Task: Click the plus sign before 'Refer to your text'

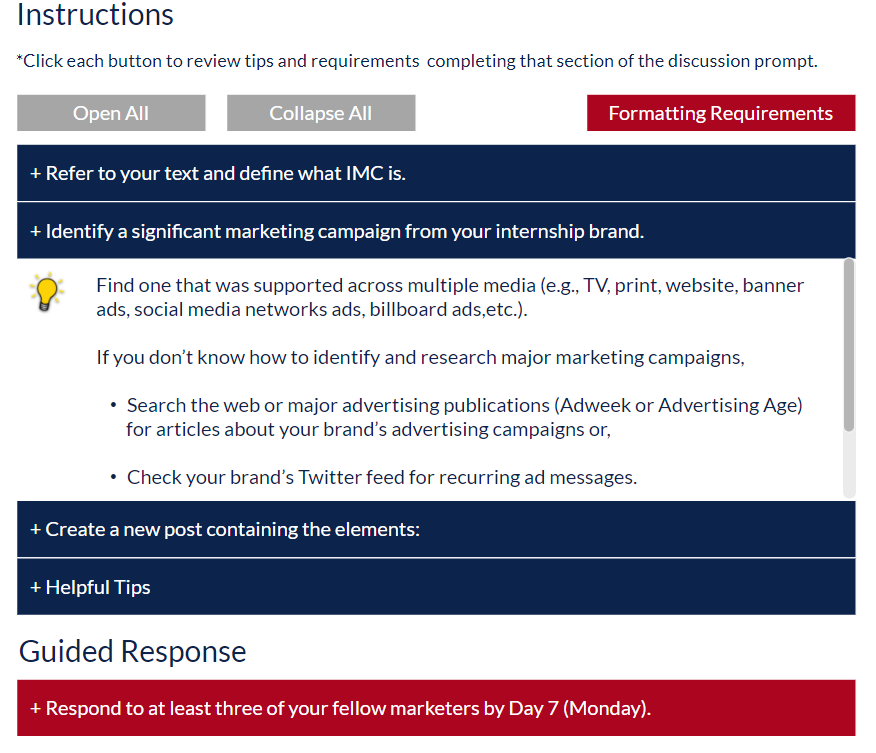Action: click(36, 174)
